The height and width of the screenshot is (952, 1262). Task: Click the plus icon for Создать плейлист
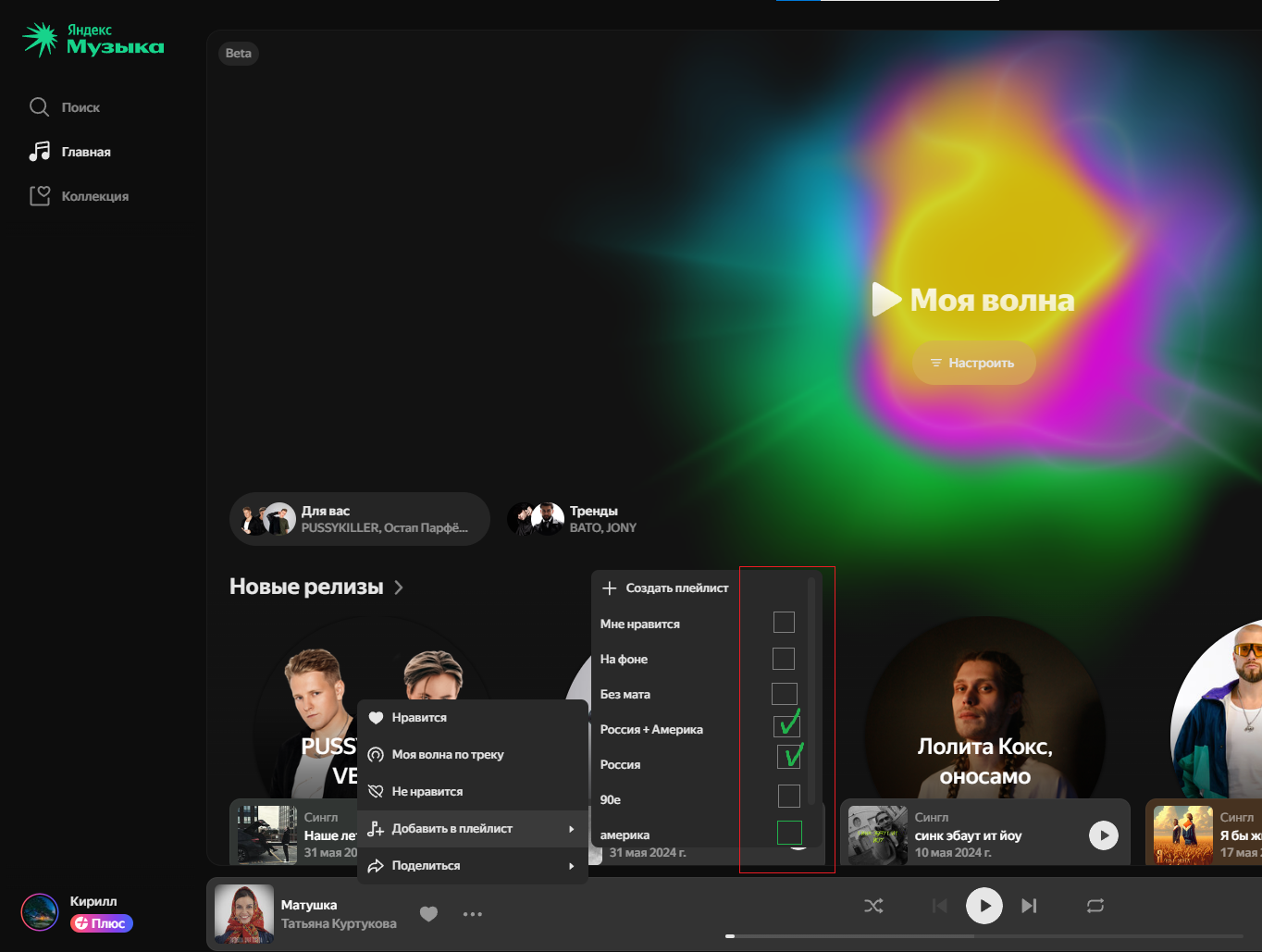pyautogui.click(x=610, y=588)
